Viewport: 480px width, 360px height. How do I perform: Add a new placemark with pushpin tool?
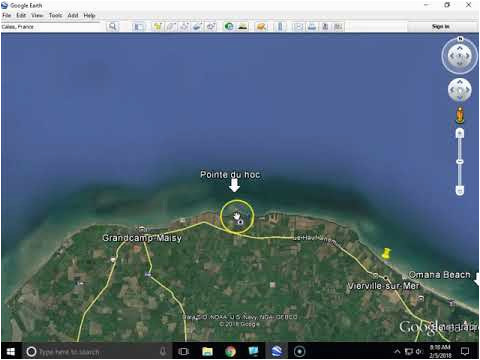(x=157, y=27)
